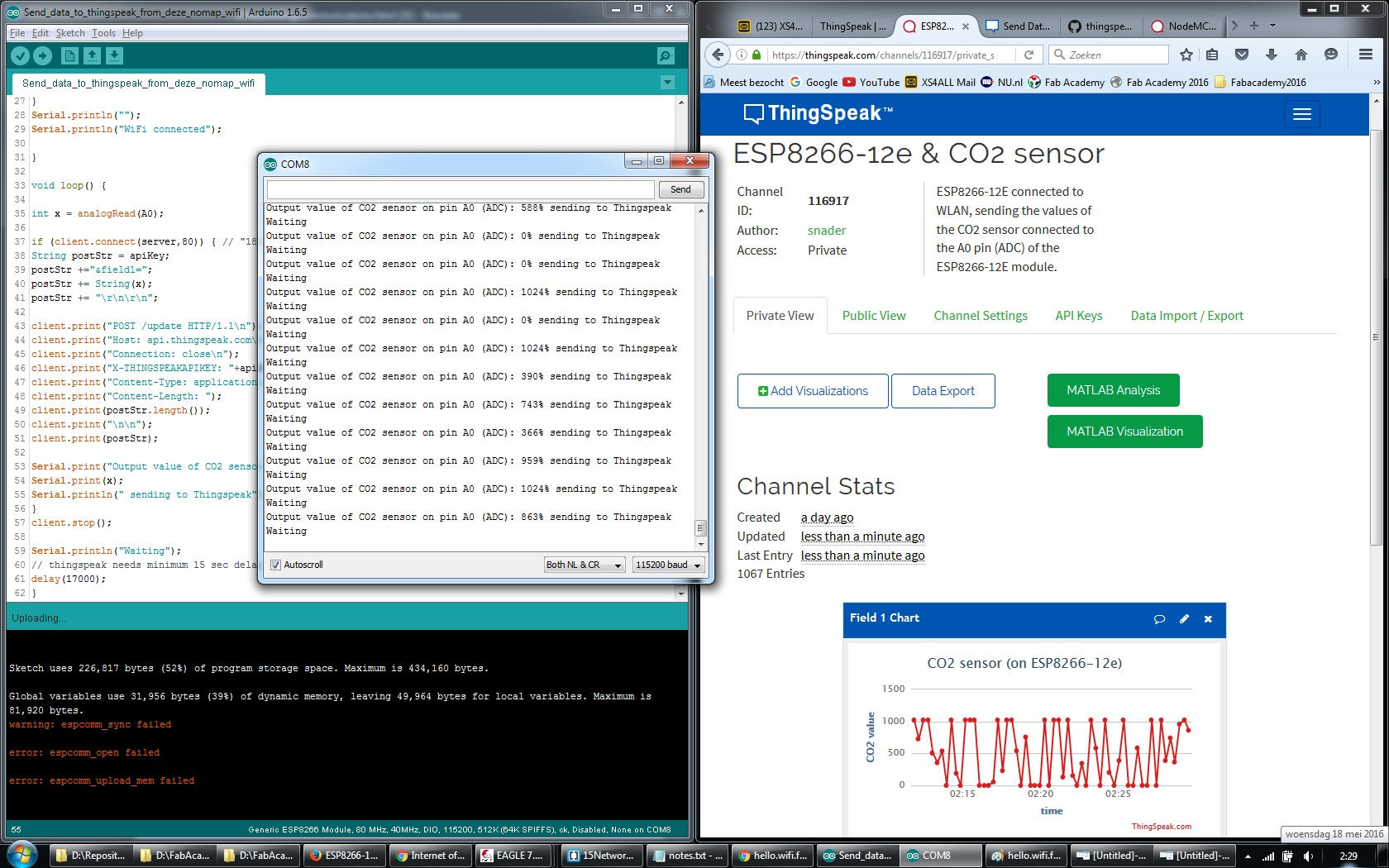This screenshot has height=868, width=1389.
Task: Click the Add Visualizations button
Action: [813, 391]
